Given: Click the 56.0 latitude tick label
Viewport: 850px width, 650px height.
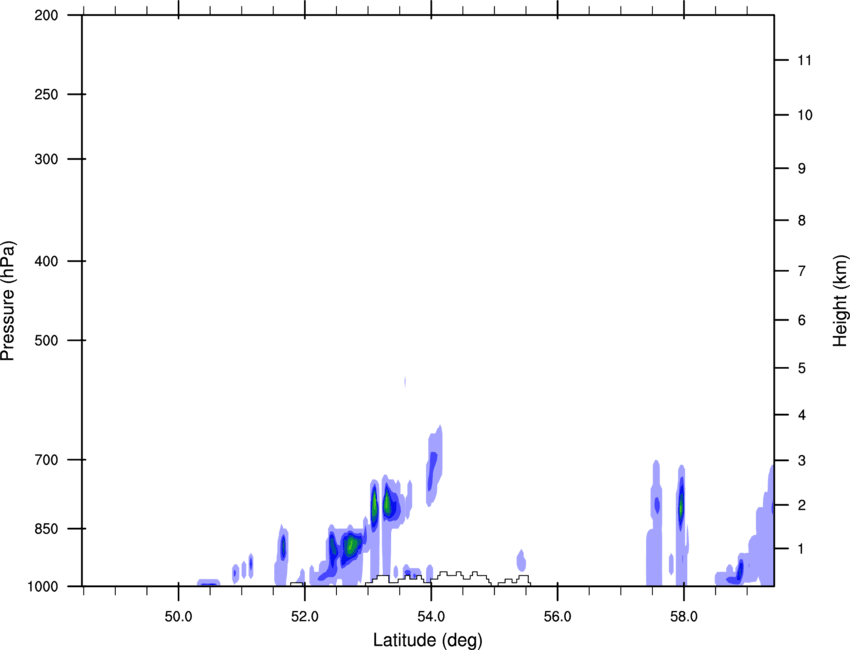Looking at the screenshot, I should pos(557,617).
